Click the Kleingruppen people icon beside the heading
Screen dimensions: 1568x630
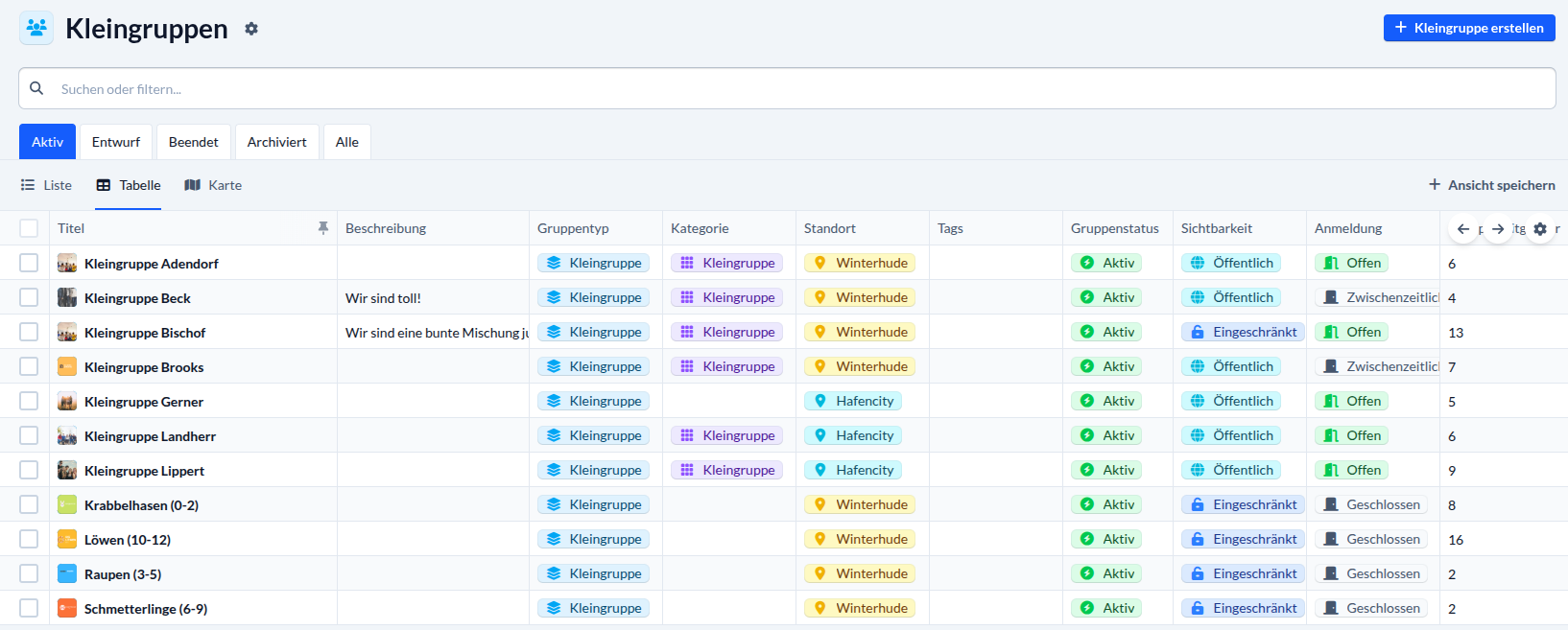coord(36,28)
